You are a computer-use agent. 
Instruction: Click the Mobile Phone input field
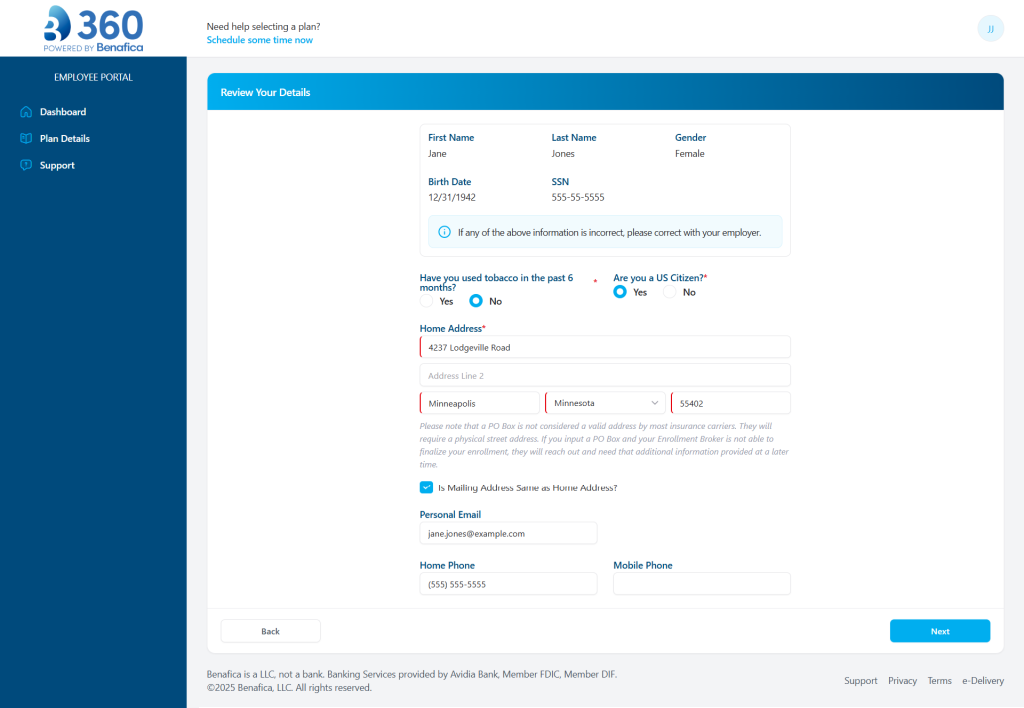[x=701, y=583]
